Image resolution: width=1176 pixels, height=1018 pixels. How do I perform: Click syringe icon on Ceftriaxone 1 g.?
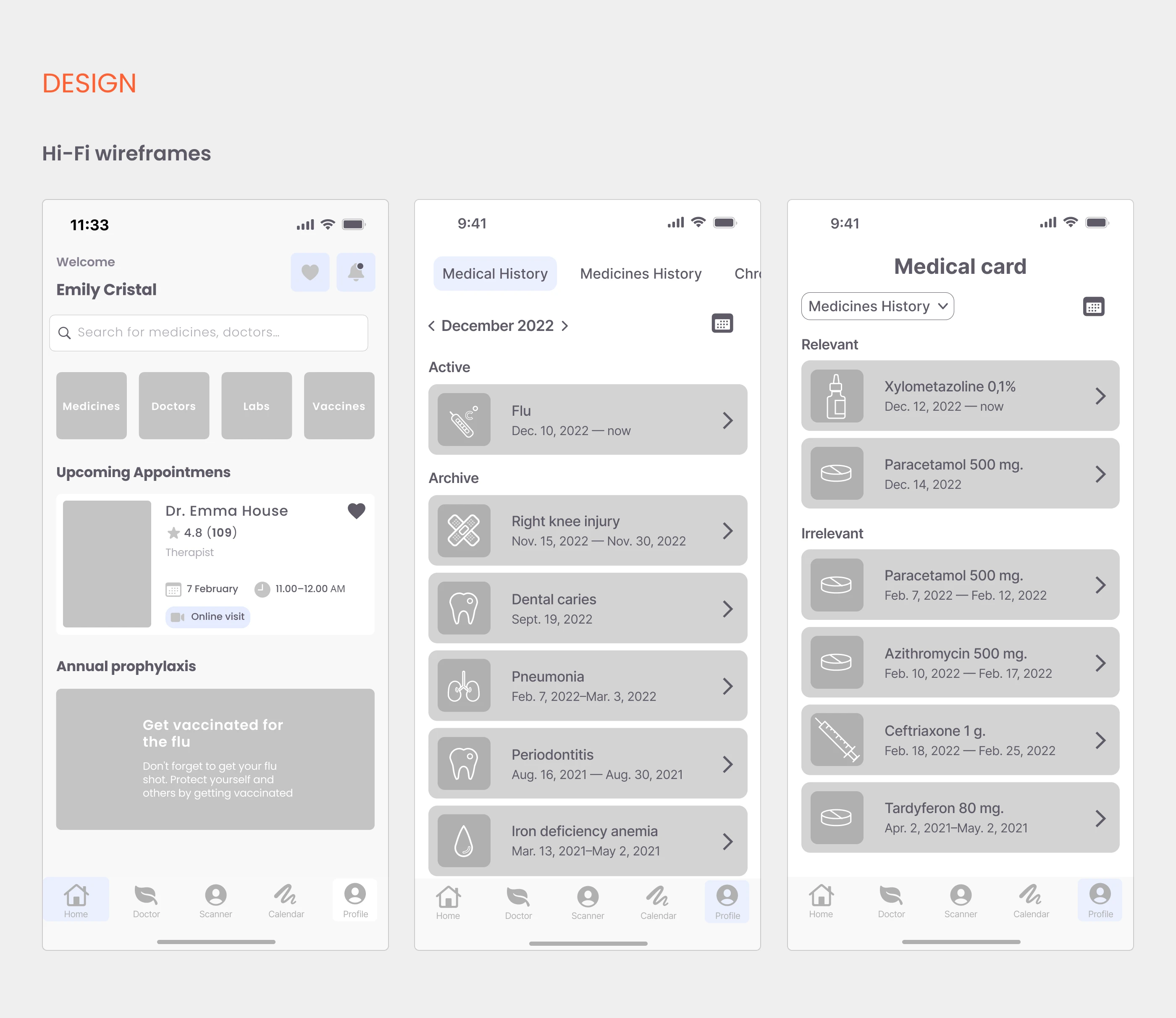836,739
